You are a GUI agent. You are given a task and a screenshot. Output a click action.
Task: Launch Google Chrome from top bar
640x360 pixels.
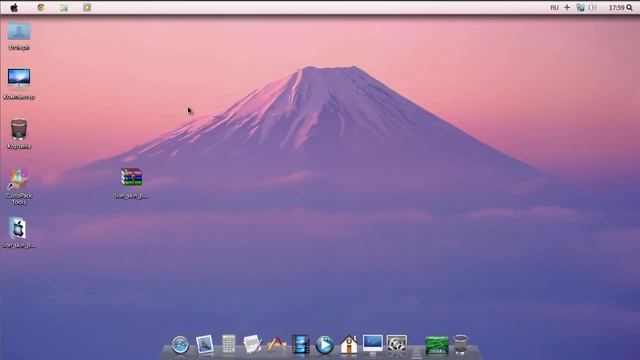click(x=41, y=7)
